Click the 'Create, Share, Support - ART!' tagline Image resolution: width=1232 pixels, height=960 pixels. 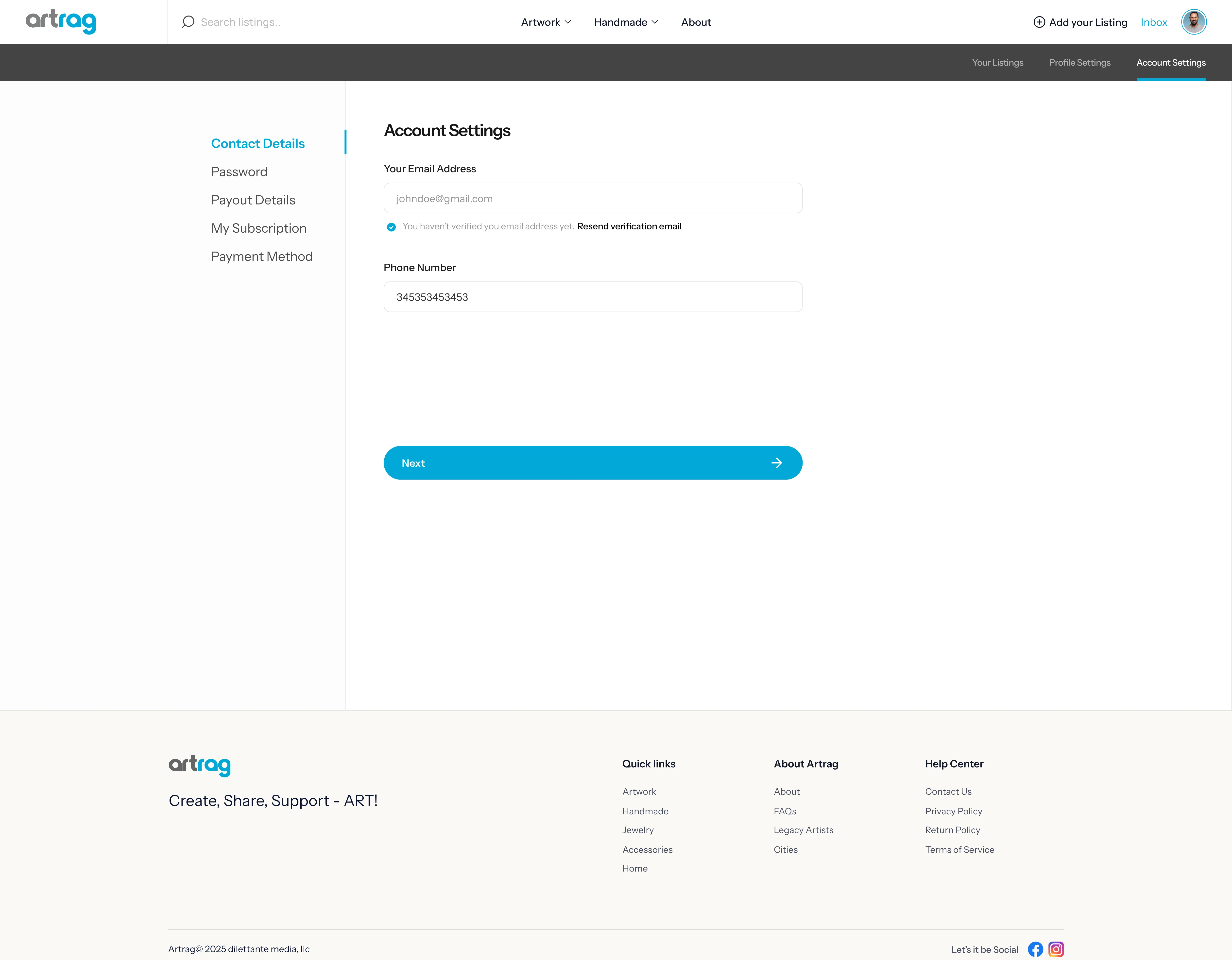coord(273,800)
